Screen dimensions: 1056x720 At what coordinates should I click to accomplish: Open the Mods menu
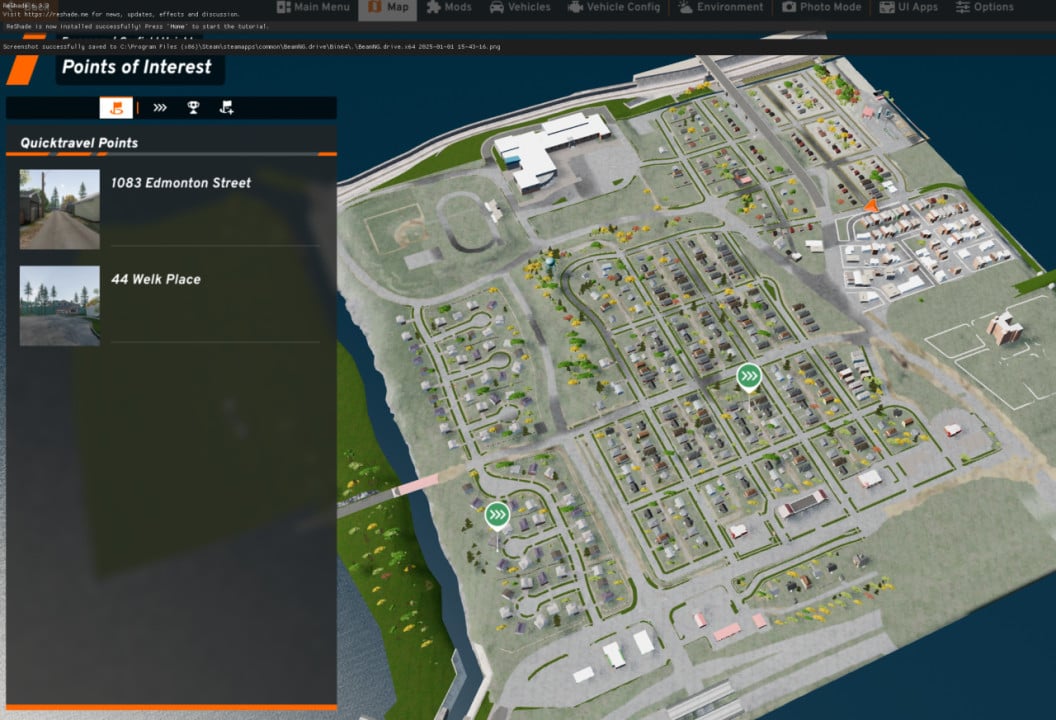(x=449, y=7)
